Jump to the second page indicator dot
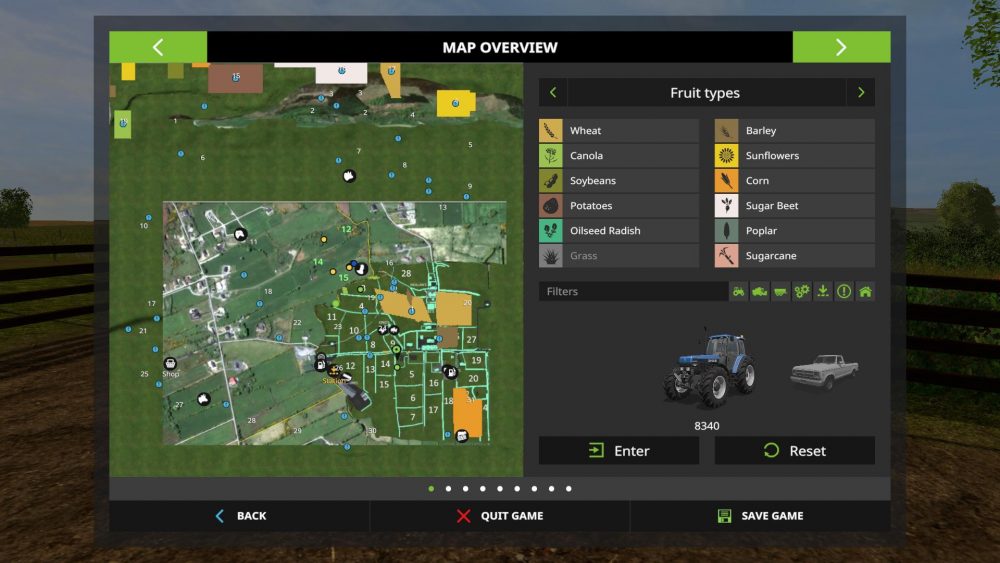1000x563 pixels. (x=448, y=489)
